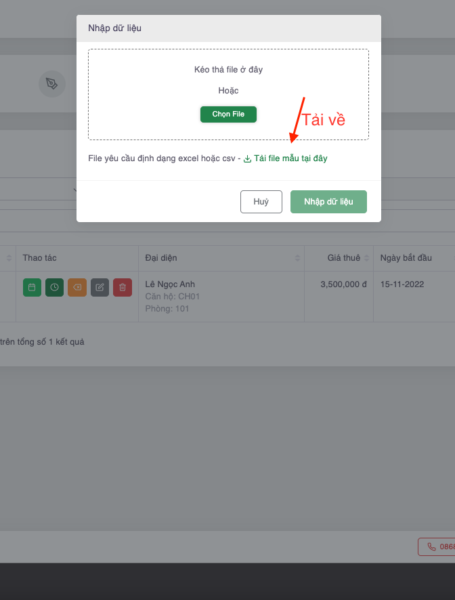Click the green Chọn File button
This screenshot has height=600, width=455.
point(228,114)
